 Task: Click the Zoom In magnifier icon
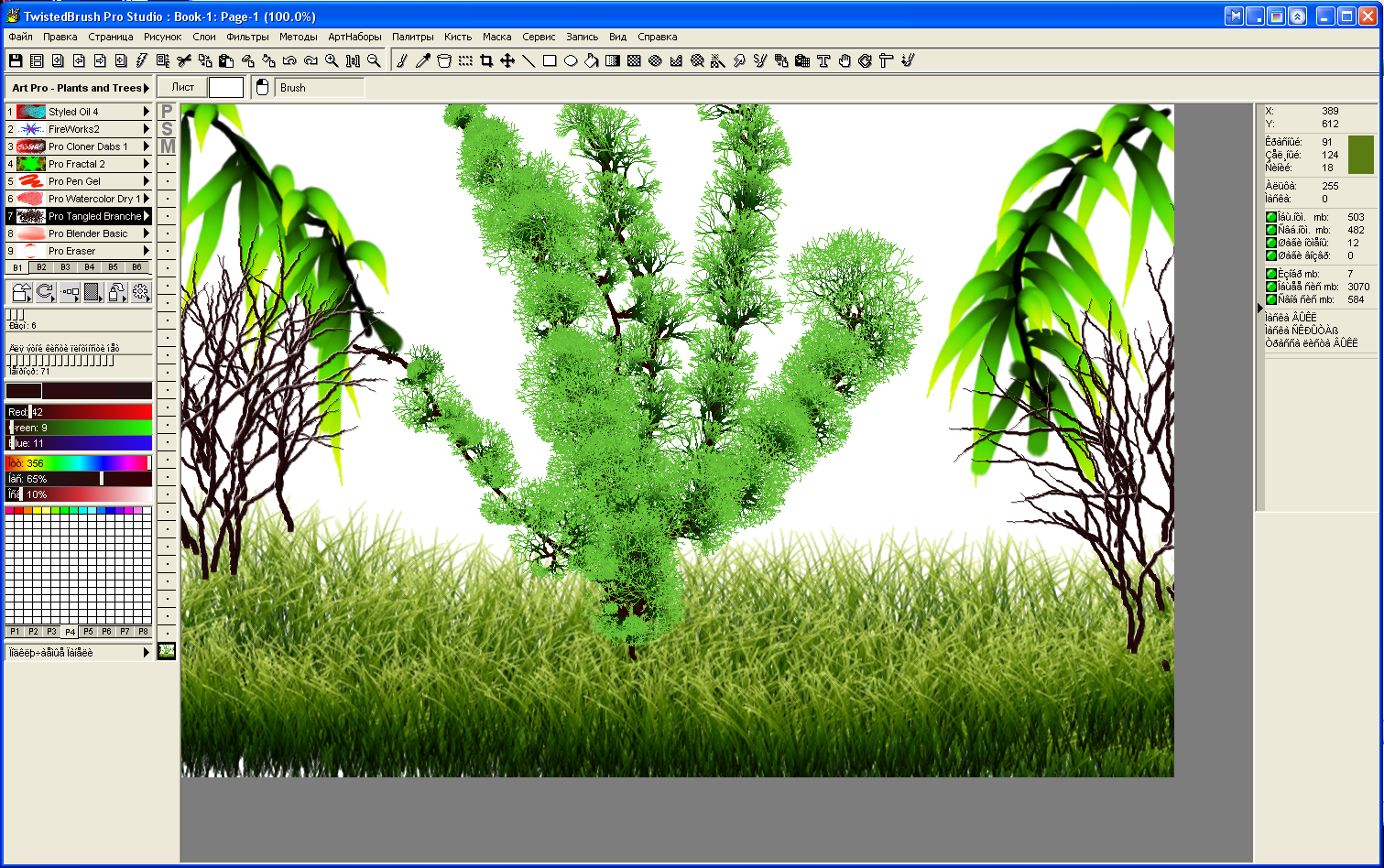point(332,60)
